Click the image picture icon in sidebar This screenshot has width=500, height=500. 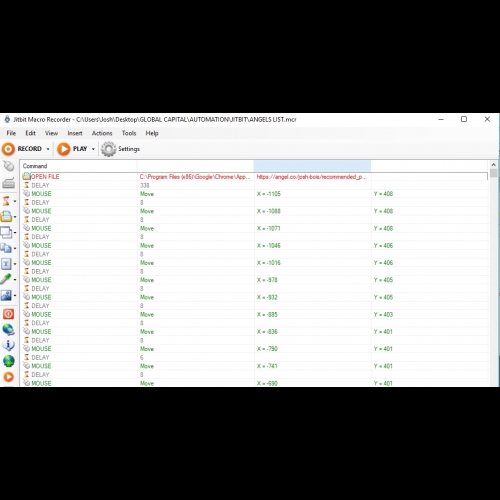[x=6, y=295]
